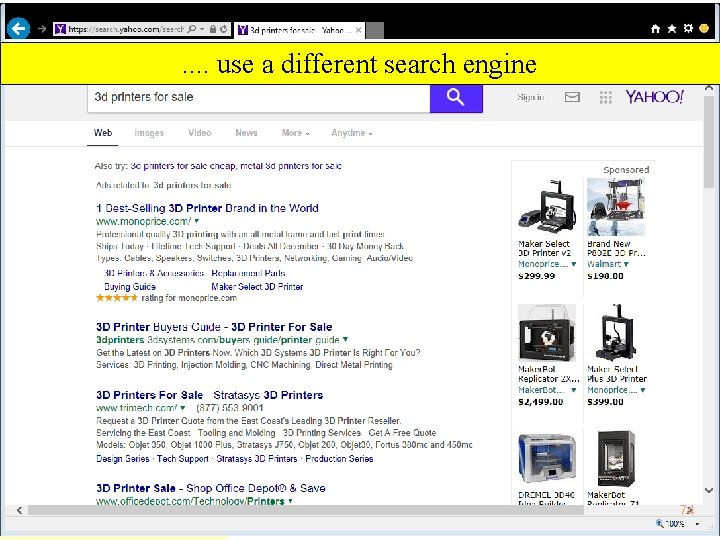
Task: Open 3D Printer Buyers Guide result
Action: pyautogui.click(x=214, y=327)
